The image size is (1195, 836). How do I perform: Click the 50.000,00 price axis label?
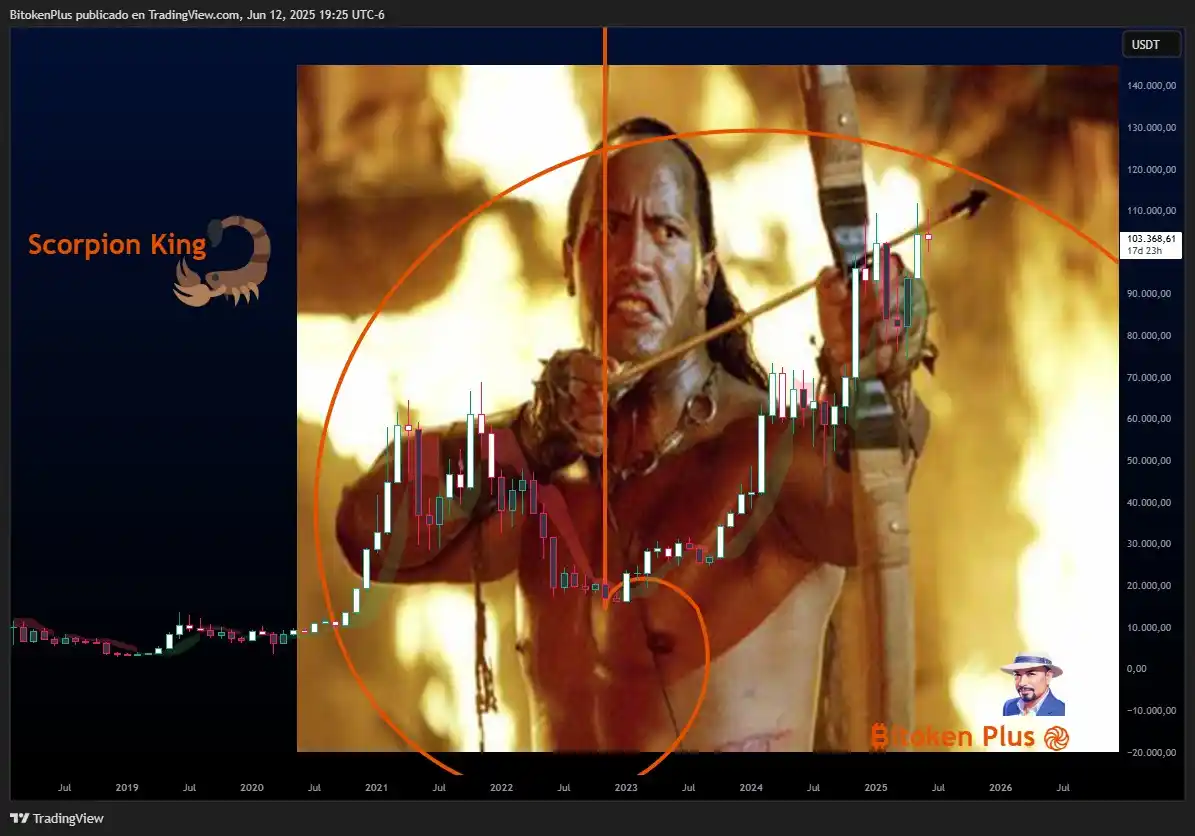(1149, 460)
